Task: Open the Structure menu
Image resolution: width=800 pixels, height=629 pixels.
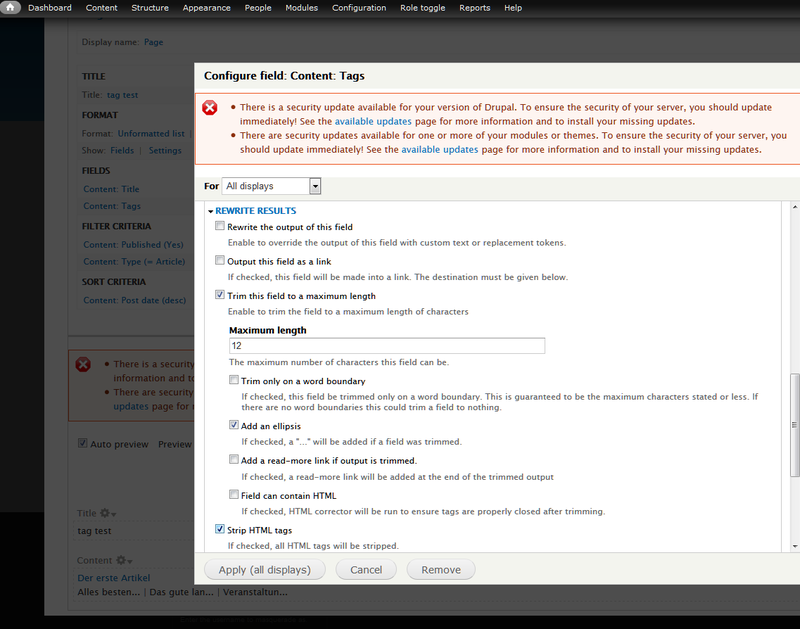Action: coord(150,8)
